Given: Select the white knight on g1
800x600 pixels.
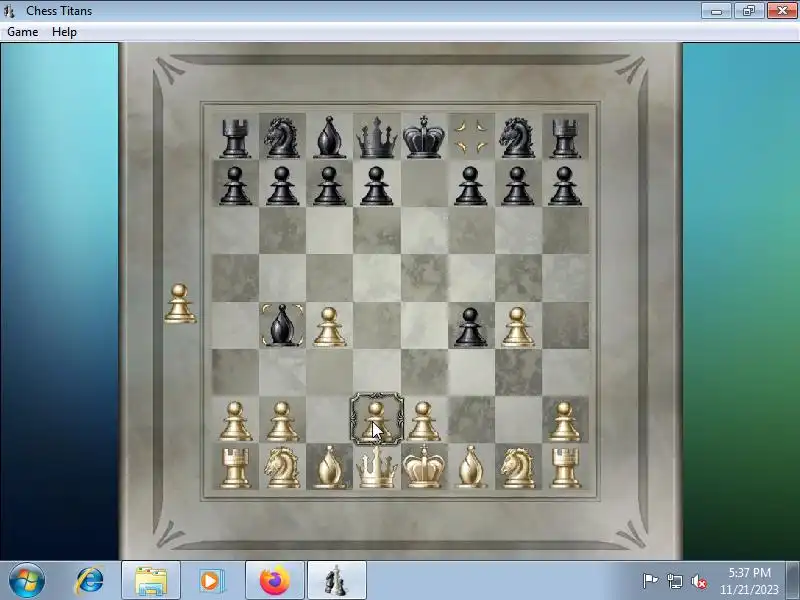Looking at the screenshot, I should (517, 467).
